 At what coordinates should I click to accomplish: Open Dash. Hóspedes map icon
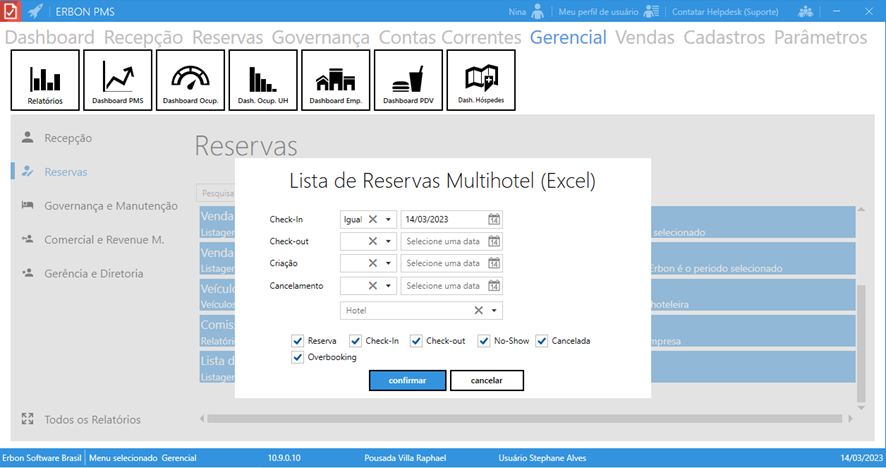[x=481, y=80]
